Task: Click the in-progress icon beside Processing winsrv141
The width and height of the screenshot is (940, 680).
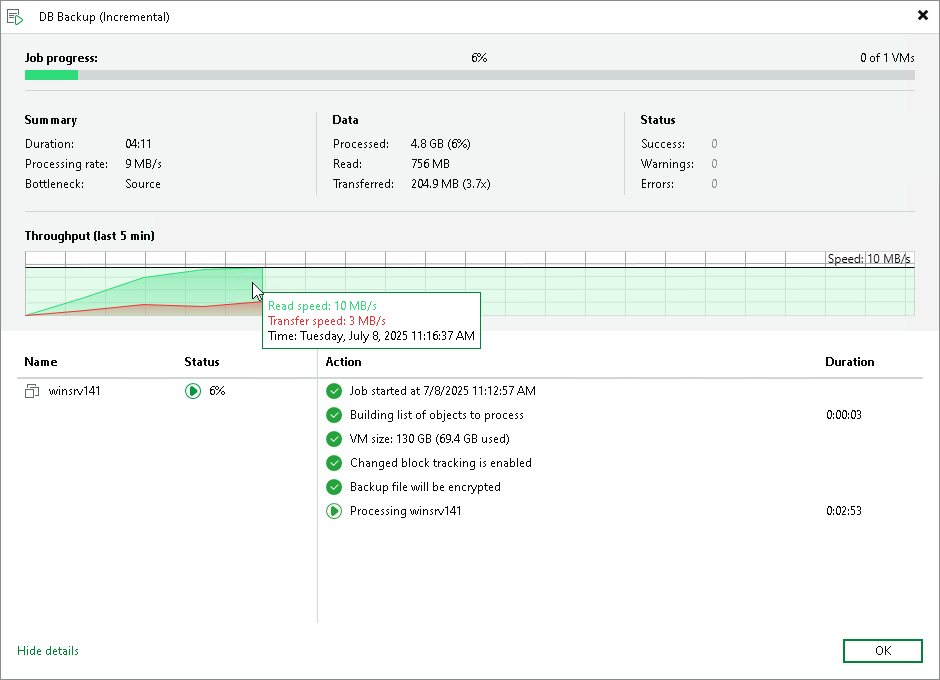Action: click(334, 511)
